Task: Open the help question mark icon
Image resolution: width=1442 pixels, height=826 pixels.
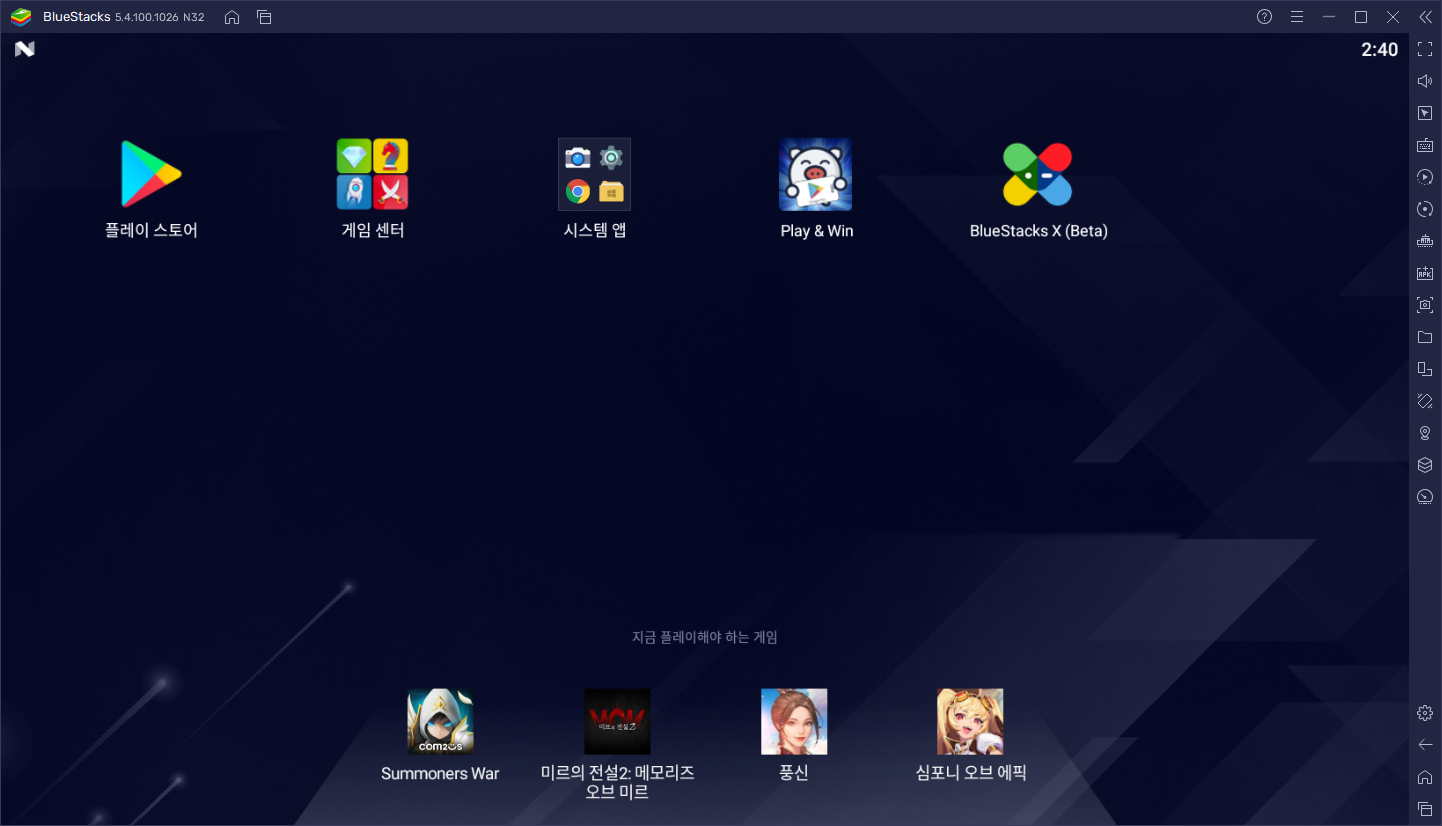Action: (x=1264, y=17)
